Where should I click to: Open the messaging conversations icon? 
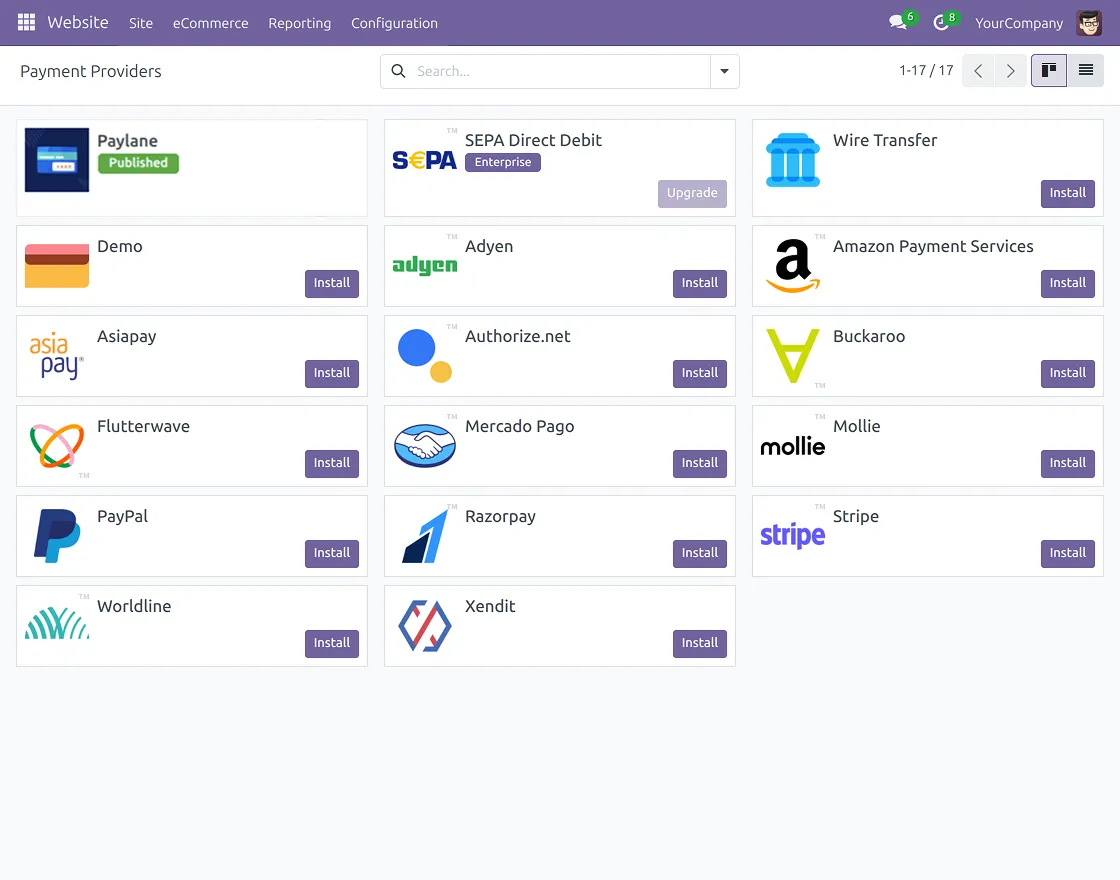tap(895, 22)
